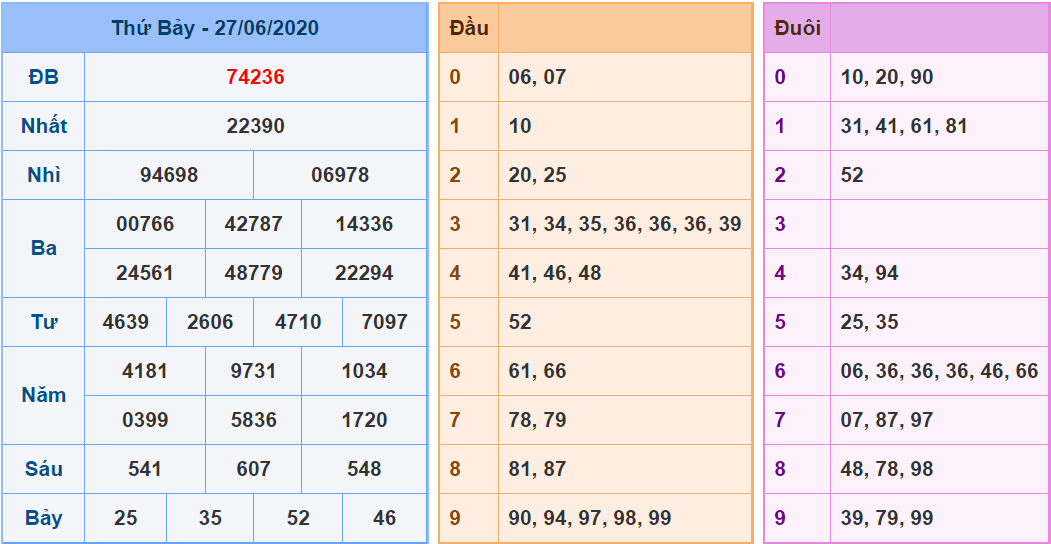Select the Nhì prize number 06978
The width and height of the screenshot is (1051, 544).
pyautogui.click(x=340, y=175)
